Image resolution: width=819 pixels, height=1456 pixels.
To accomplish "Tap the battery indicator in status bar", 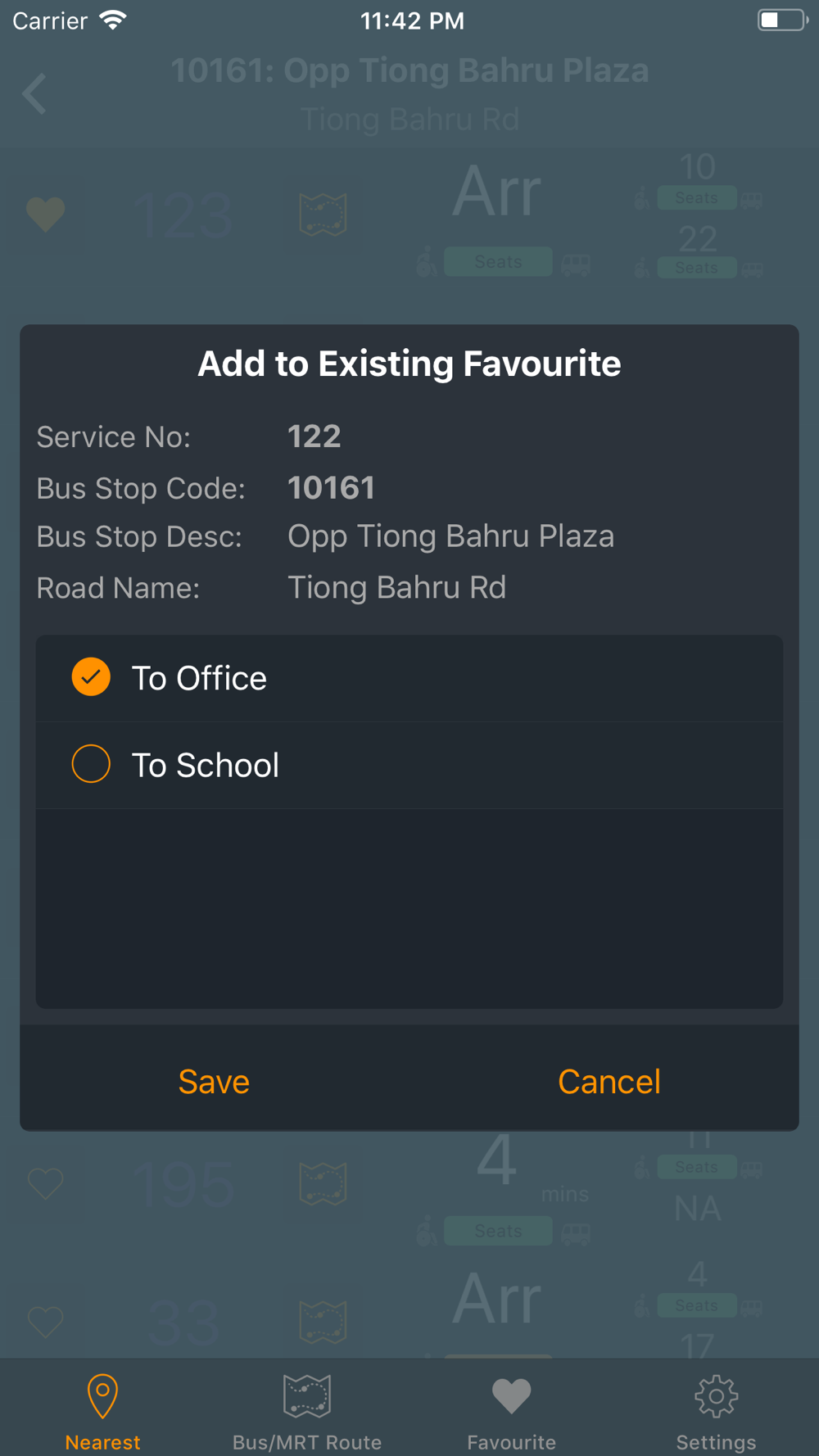I will coord(783,20).
